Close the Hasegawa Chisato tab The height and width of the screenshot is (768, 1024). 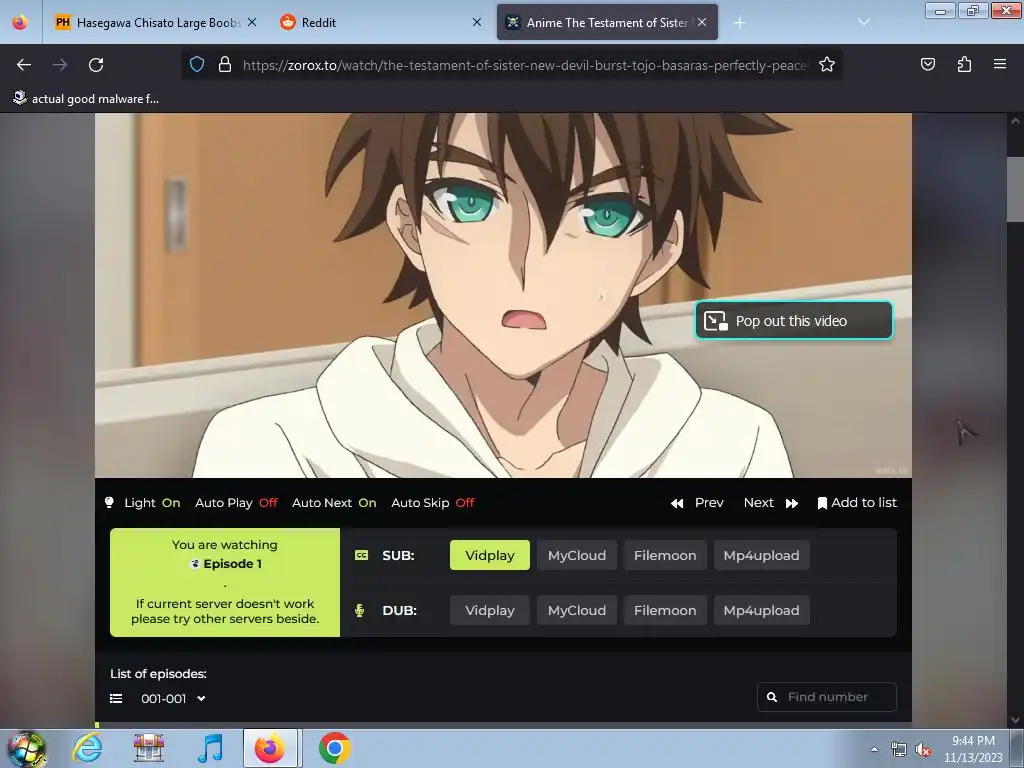(x=252, y=22)
